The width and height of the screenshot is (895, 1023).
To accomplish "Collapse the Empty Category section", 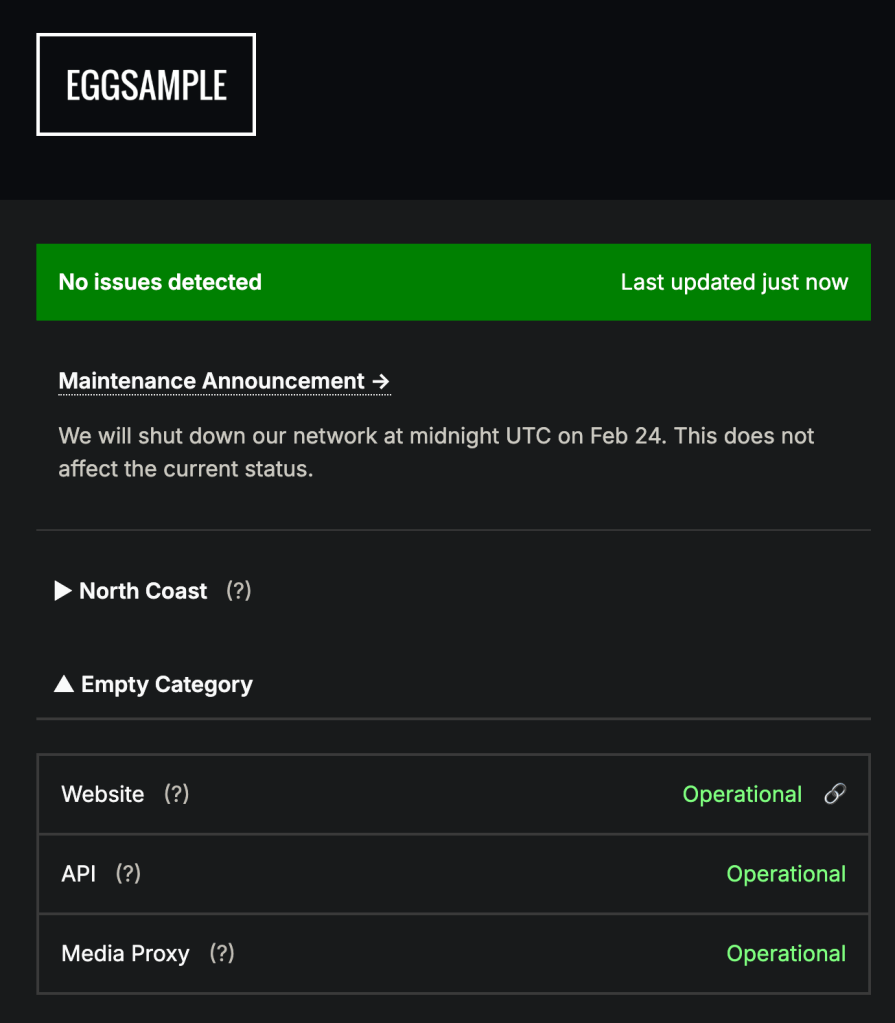I will [166, 685].
